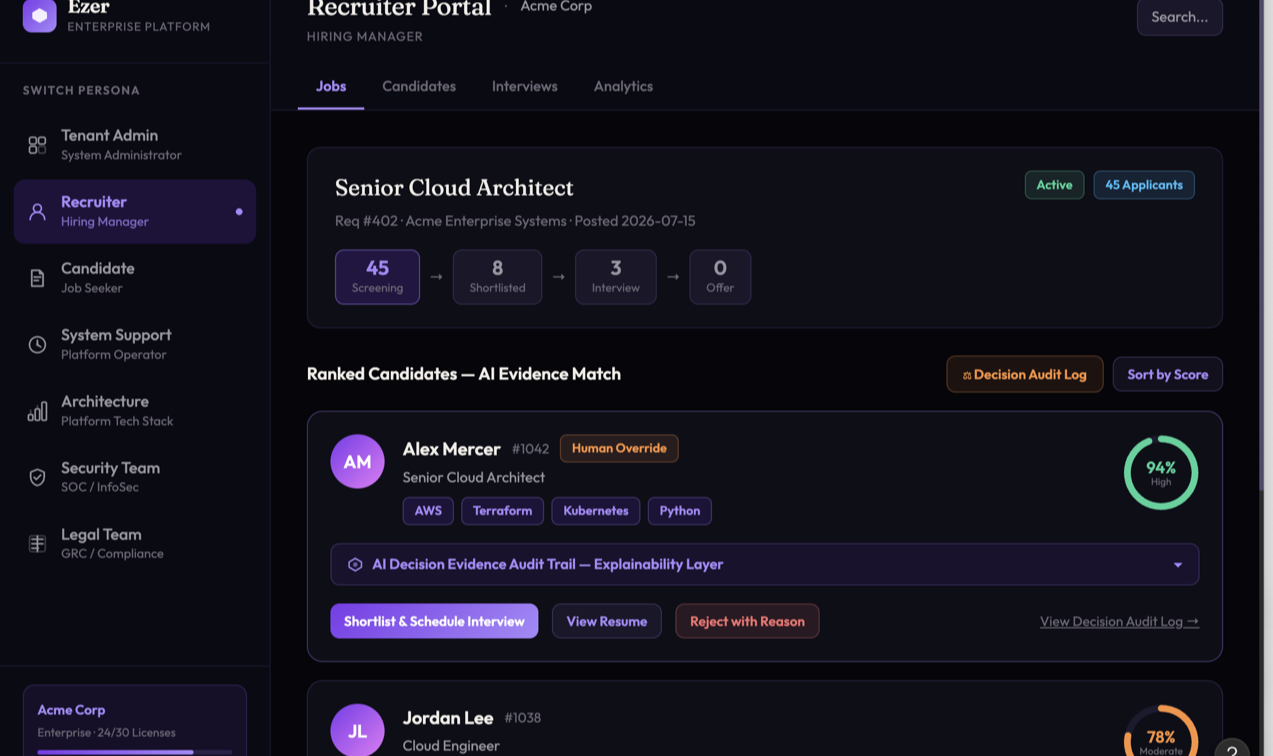Open the Decision Audit Log button
This screenshot has height=756, width=1273.
coord(1025,374)
